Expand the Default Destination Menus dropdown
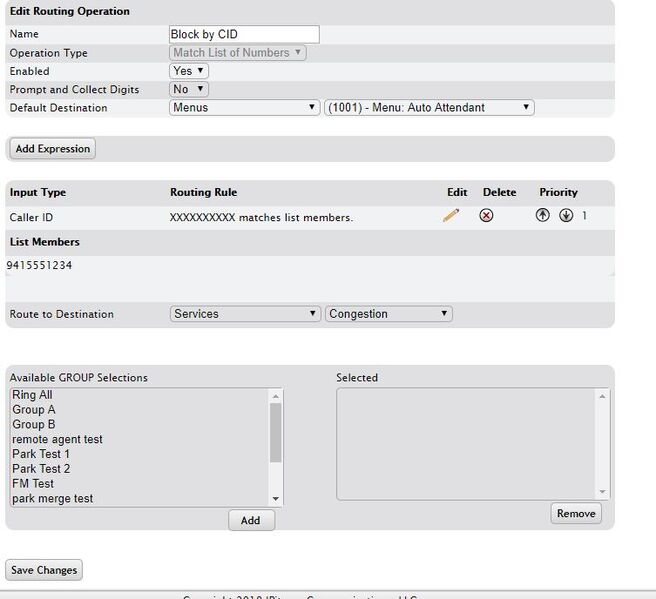 pos(244,107)
